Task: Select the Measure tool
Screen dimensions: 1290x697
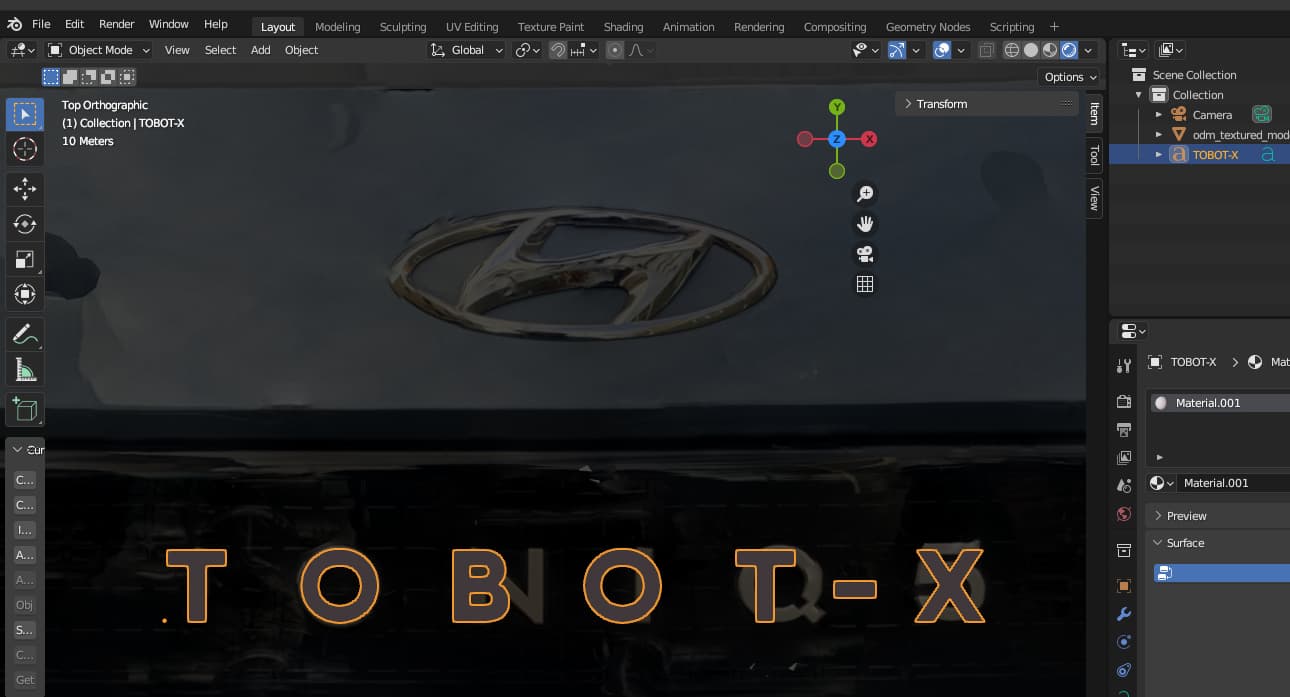Action: [x=25, y=371]
